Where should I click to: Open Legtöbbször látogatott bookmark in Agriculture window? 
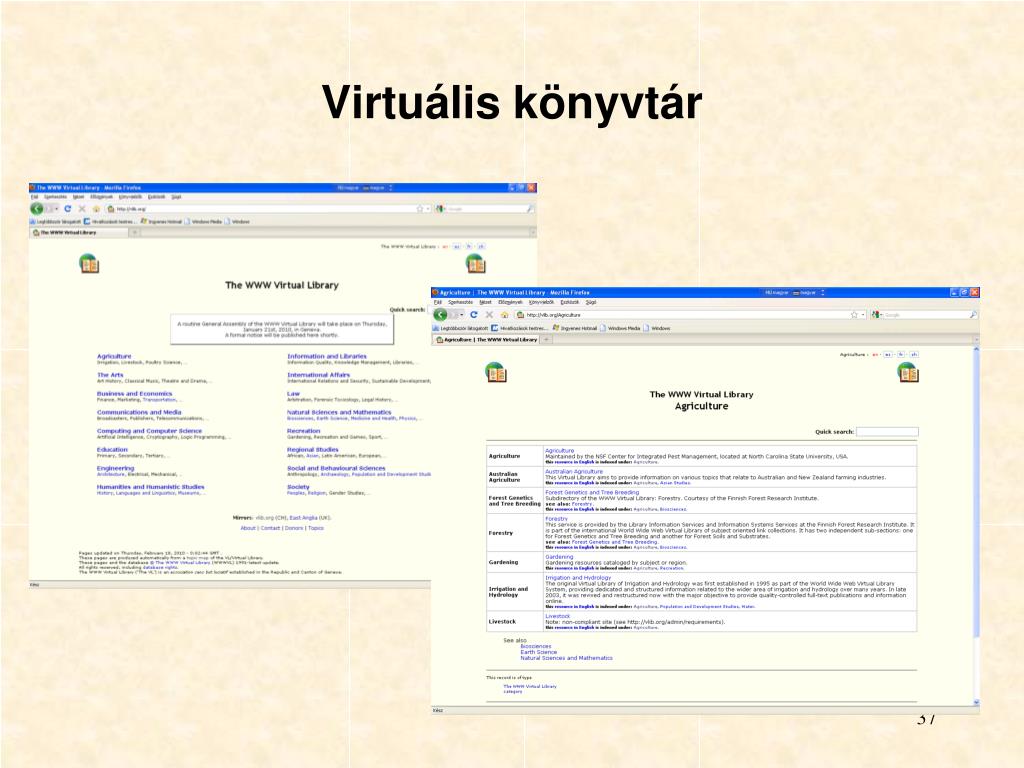click(x=460, y=328)
